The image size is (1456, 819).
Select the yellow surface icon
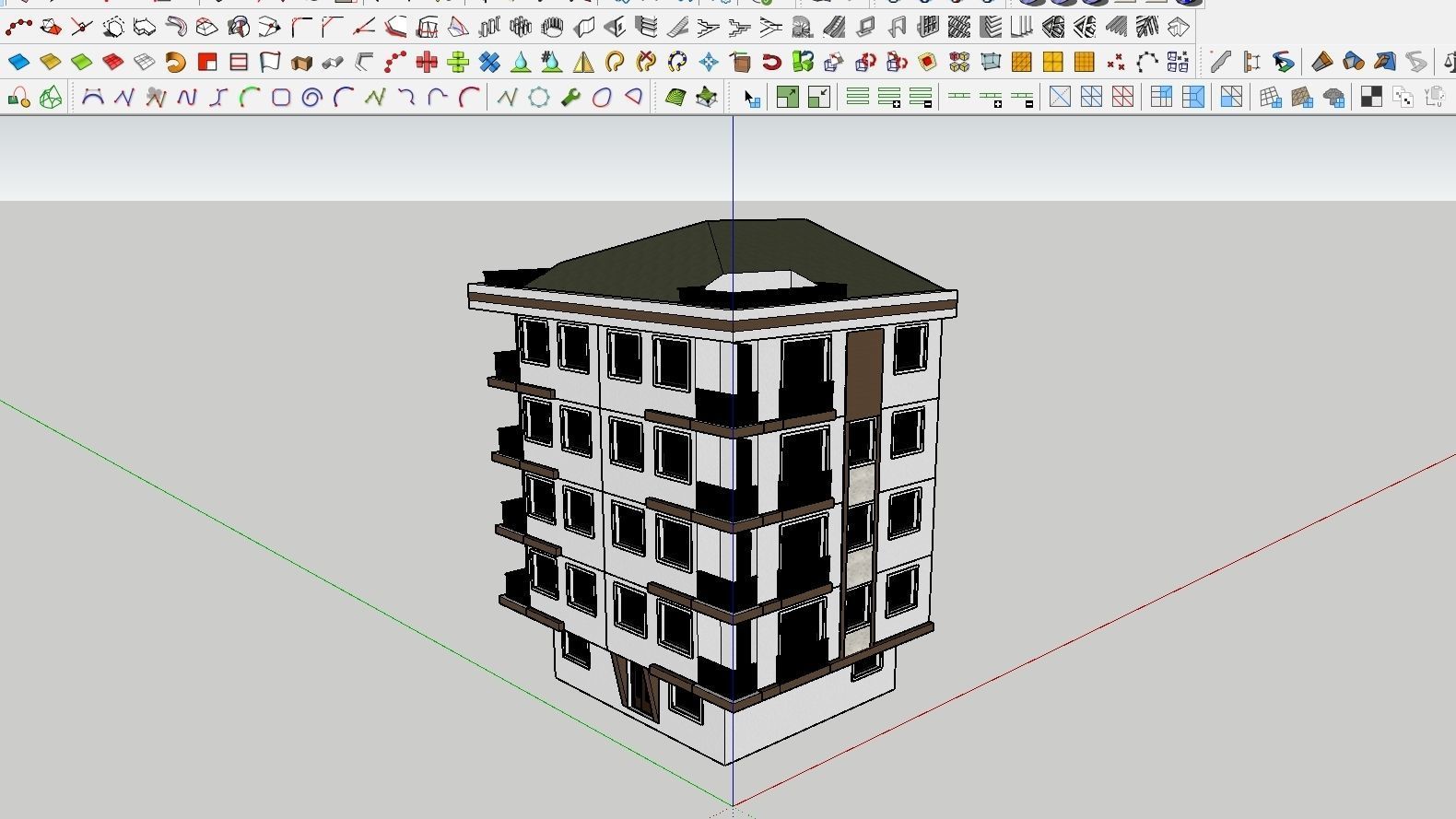pyautogui.click(x=50, y=62)
